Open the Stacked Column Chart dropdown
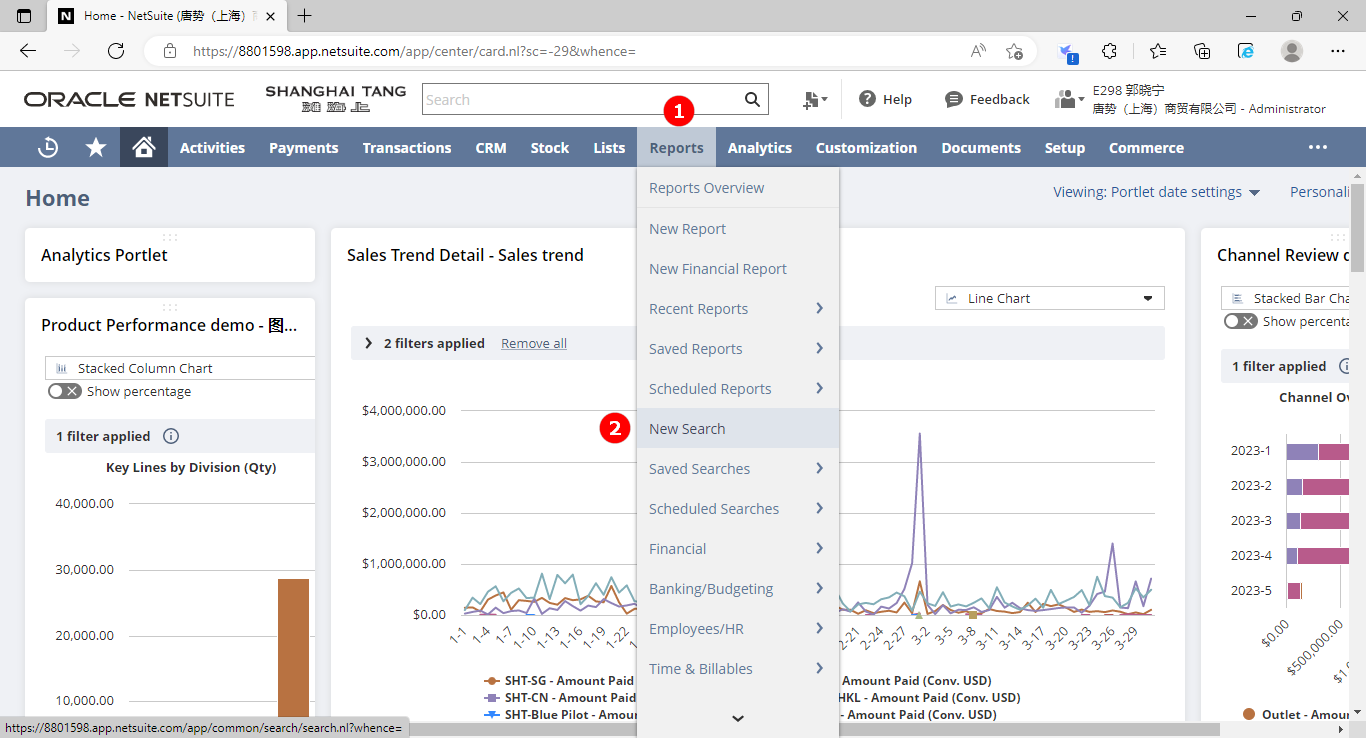The image size is (1366, 738). (x=180, y=368)
